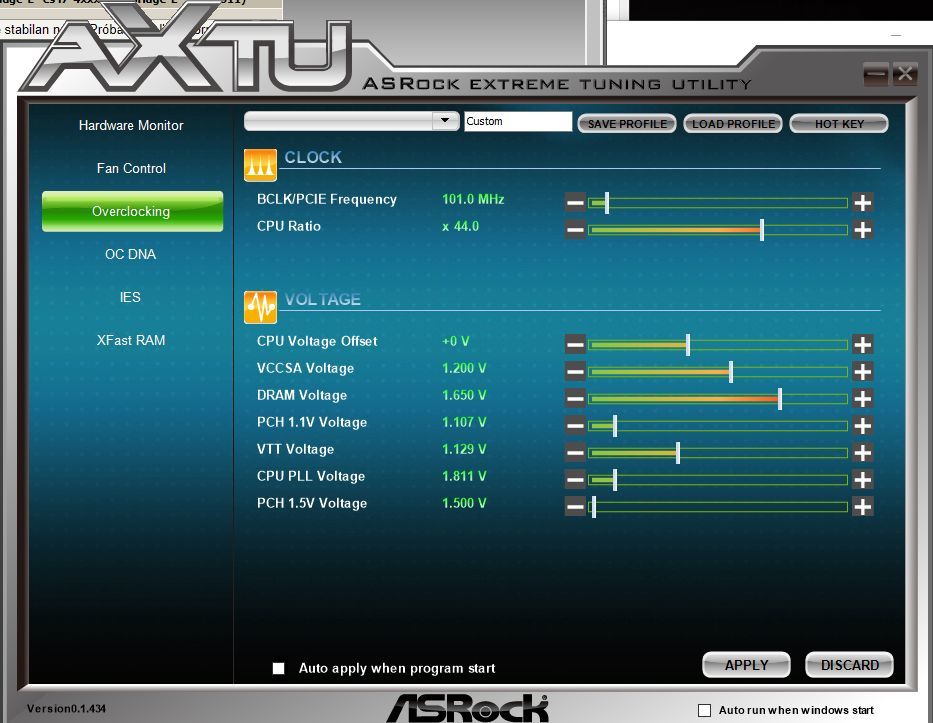
Task: Minimize the AXTU window
Action: click(x=875, y=74)
